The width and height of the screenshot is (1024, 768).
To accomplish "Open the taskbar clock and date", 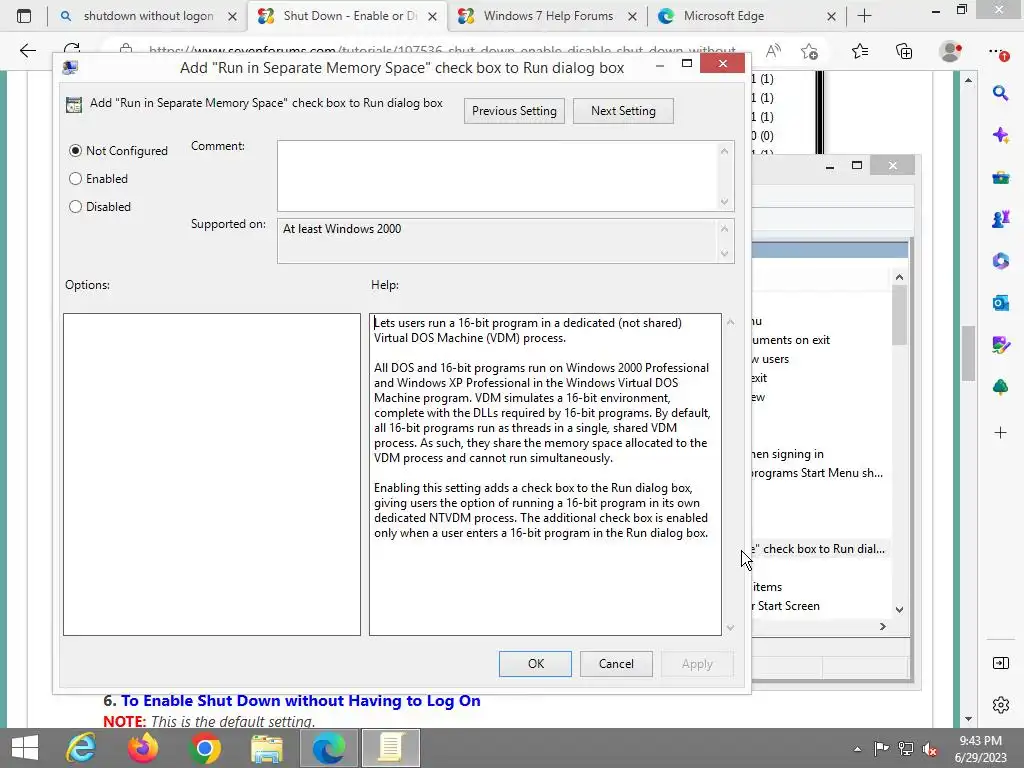I will click(x=980, y=749).
